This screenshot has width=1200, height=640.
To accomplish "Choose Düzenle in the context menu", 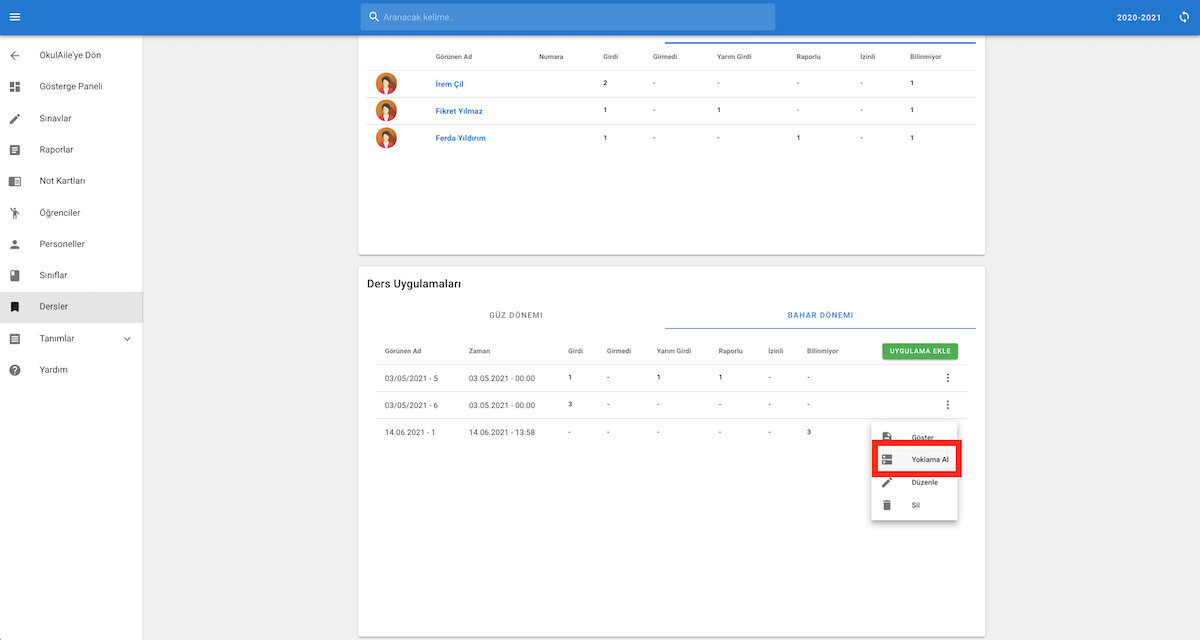I will coord(914,482).
